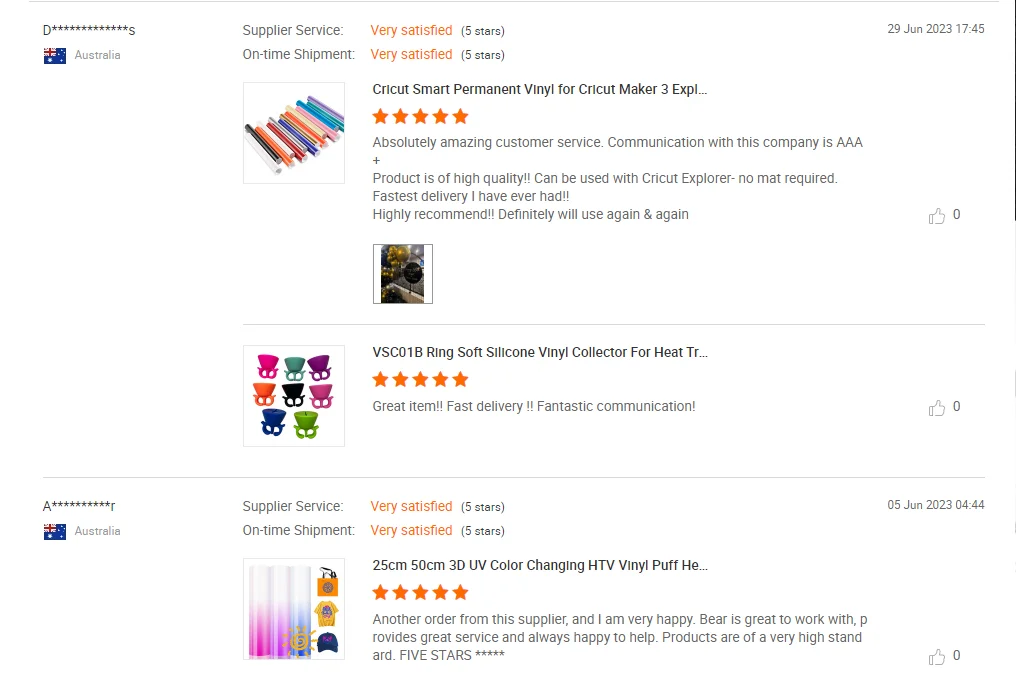Click star rating of Silicone Vinyl Collector review

(420, 380)
